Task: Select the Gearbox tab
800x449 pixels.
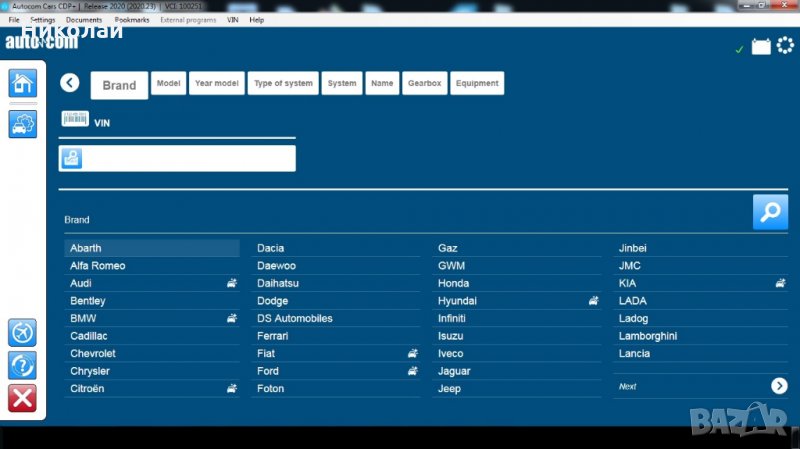Action: point(424,84)
